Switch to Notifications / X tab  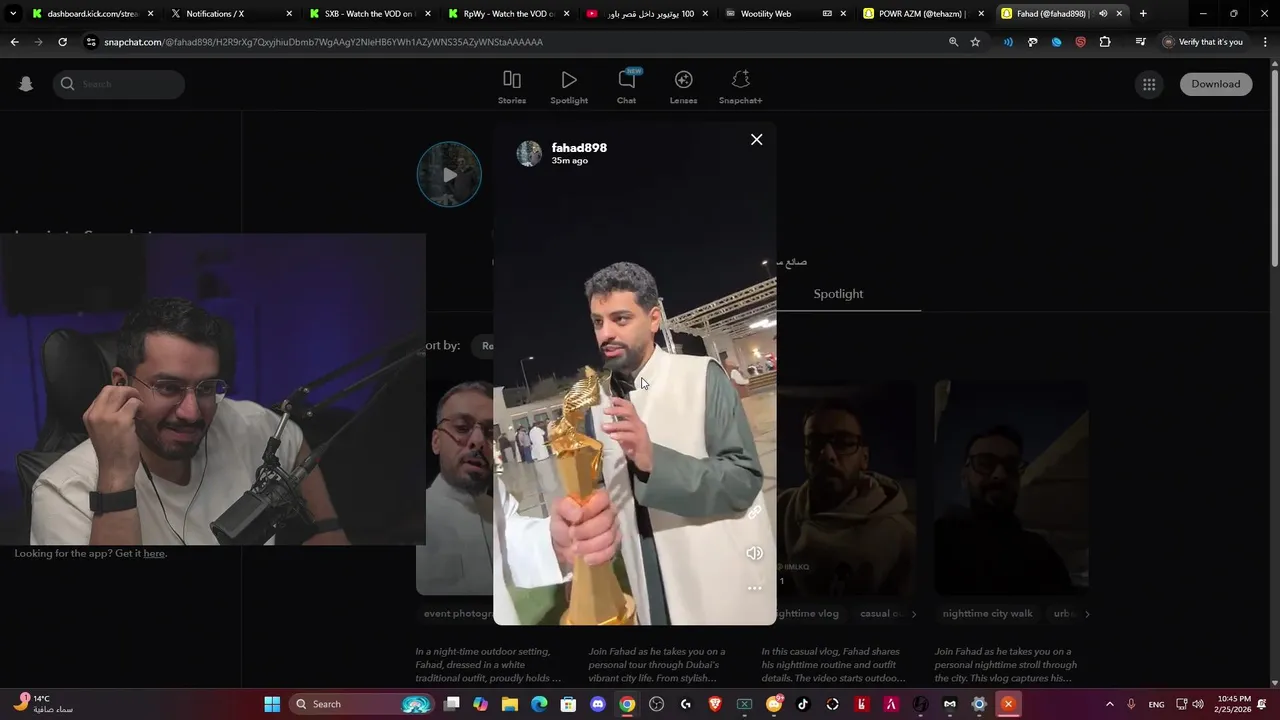point(232,14)
